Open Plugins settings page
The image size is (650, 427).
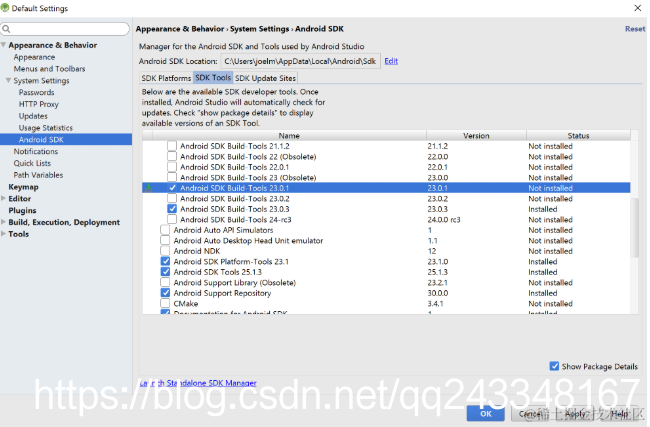[x=22, y=210]
